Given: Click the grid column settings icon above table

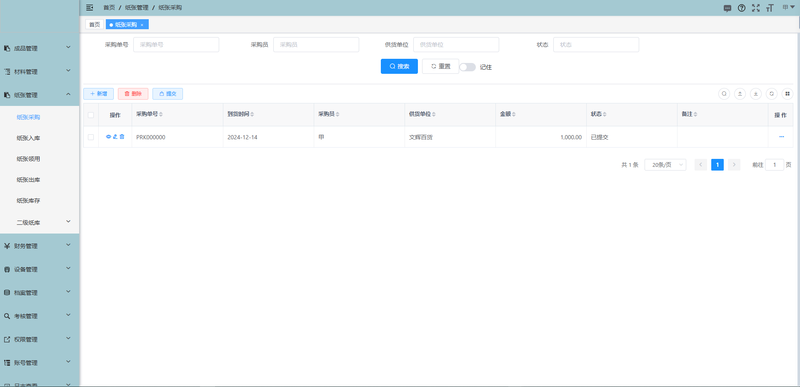Looking at the screenshot, I should point(787,94).
